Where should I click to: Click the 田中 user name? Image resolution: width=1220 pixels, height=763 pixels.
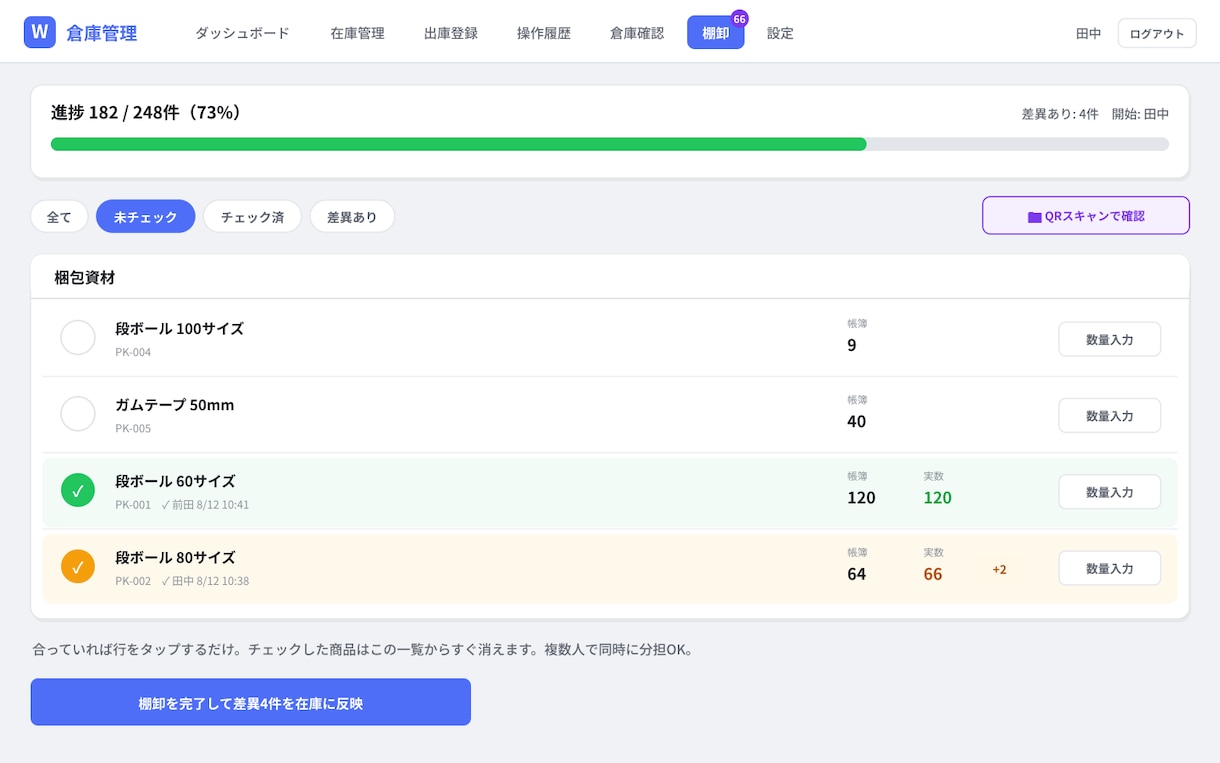[1088, 33]
